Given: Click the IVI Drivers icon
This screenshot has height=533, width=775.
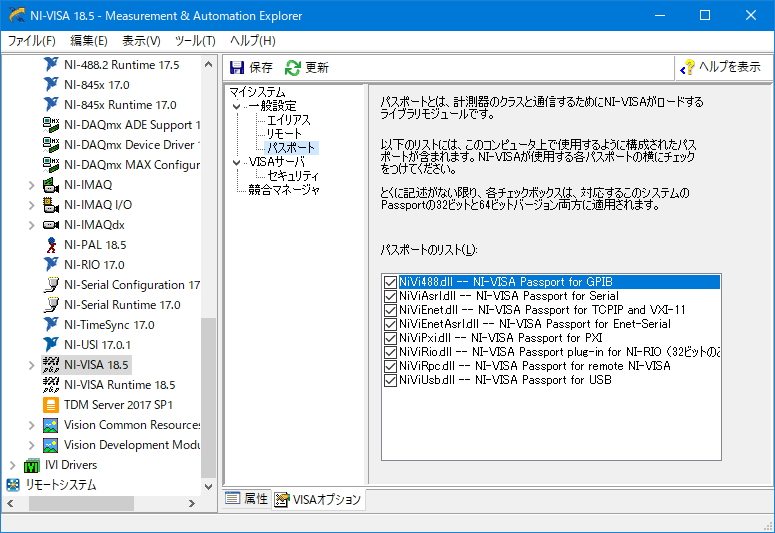Looking at the screenshot, I should [32, 465].
